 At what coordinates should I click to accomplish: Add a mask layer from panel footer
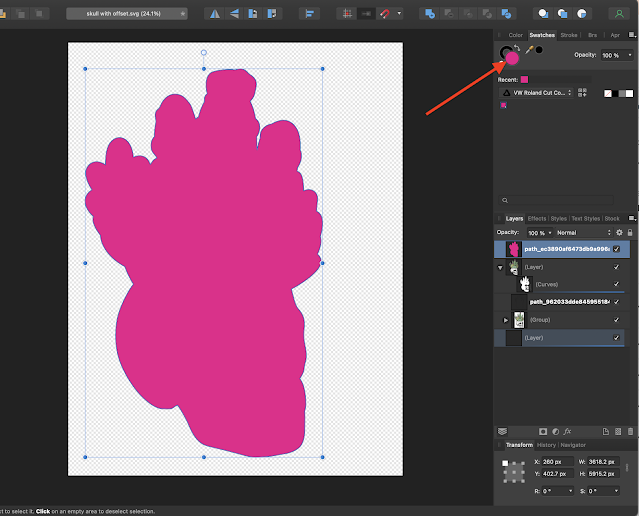tap(543, 432)
